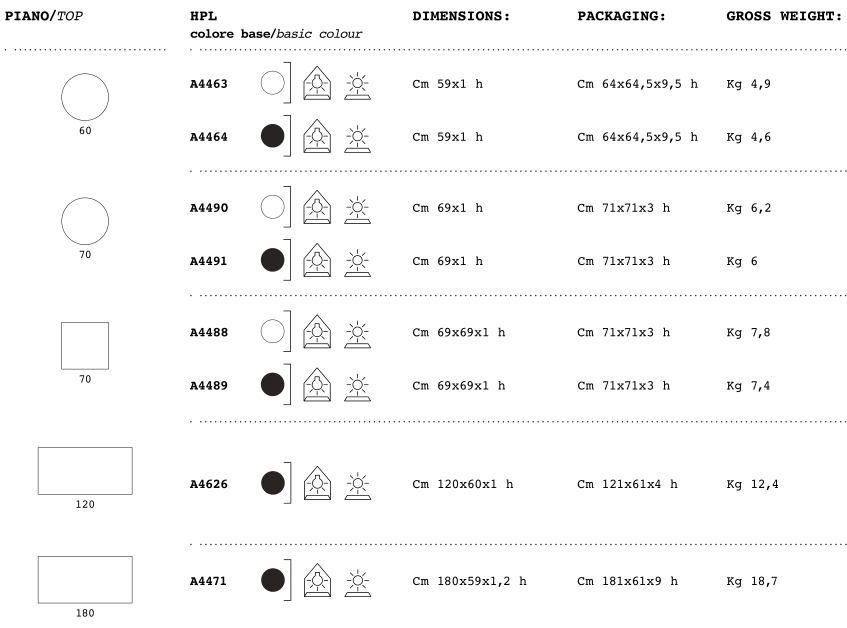
Task: Click the indoor house icon for A4488
Action: (316, 333)
